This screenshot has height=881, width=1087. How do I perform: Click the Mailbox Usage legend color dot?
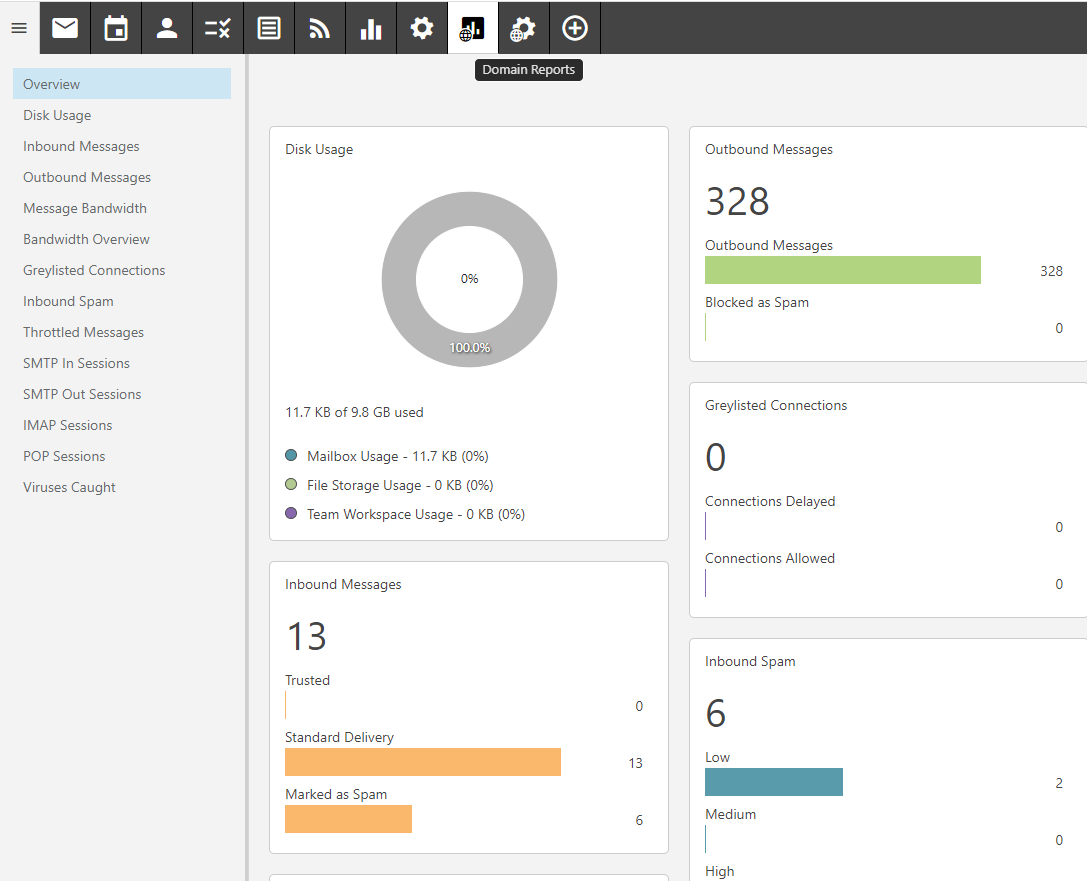(x=291, y=456)
